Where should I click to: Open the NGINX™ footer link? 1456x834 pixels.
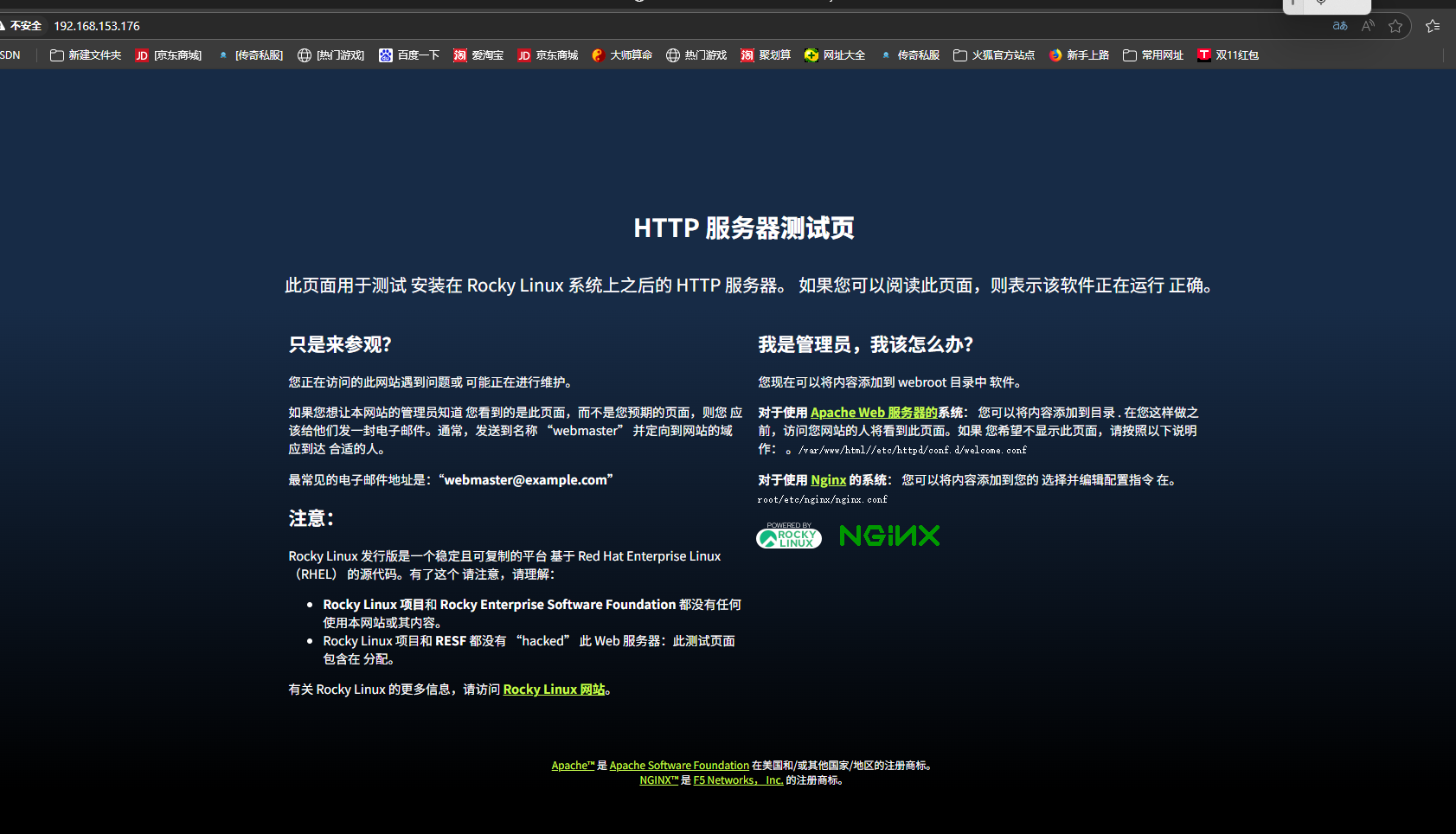pos(658,780)
